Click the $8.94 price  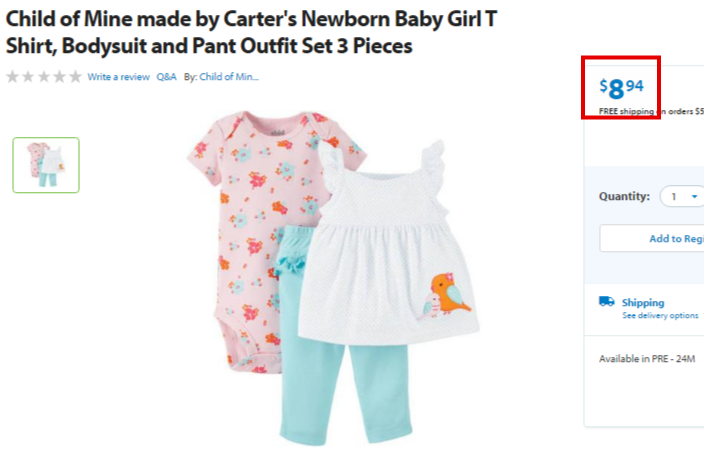[x=621, y=88]
